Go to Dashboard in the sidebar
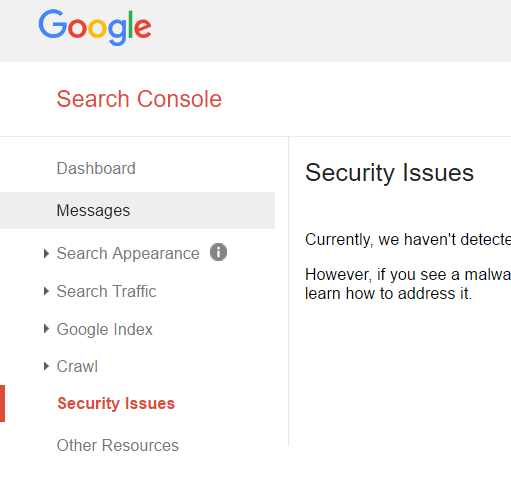This screenshot has width=511, height=502. pos(96,168)
